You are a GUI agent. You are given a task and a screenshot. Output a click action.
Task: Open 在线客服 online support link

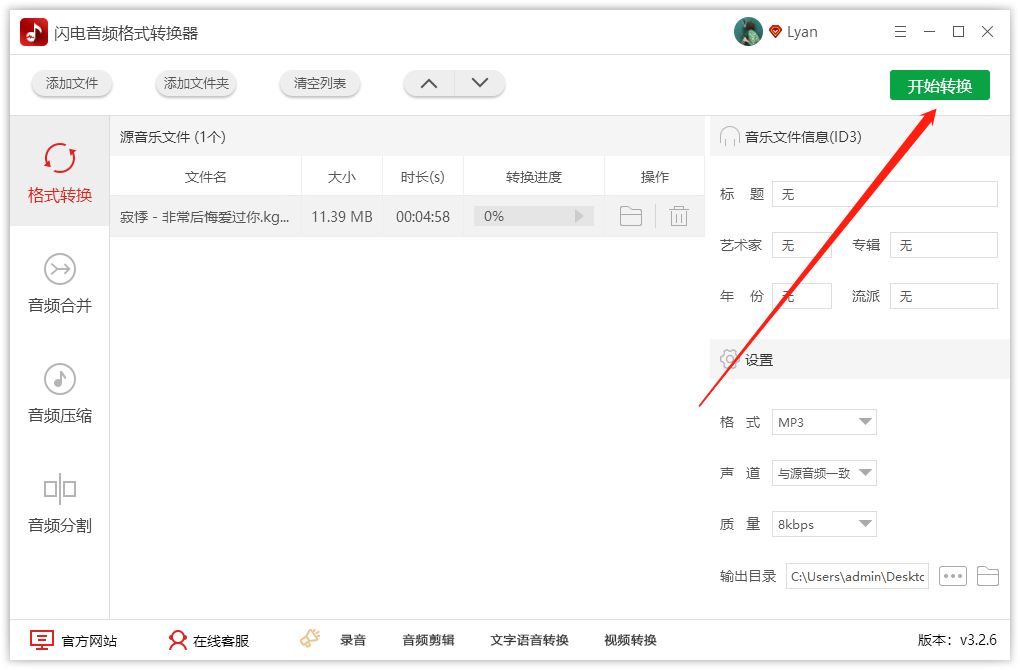tap(221, 641)
